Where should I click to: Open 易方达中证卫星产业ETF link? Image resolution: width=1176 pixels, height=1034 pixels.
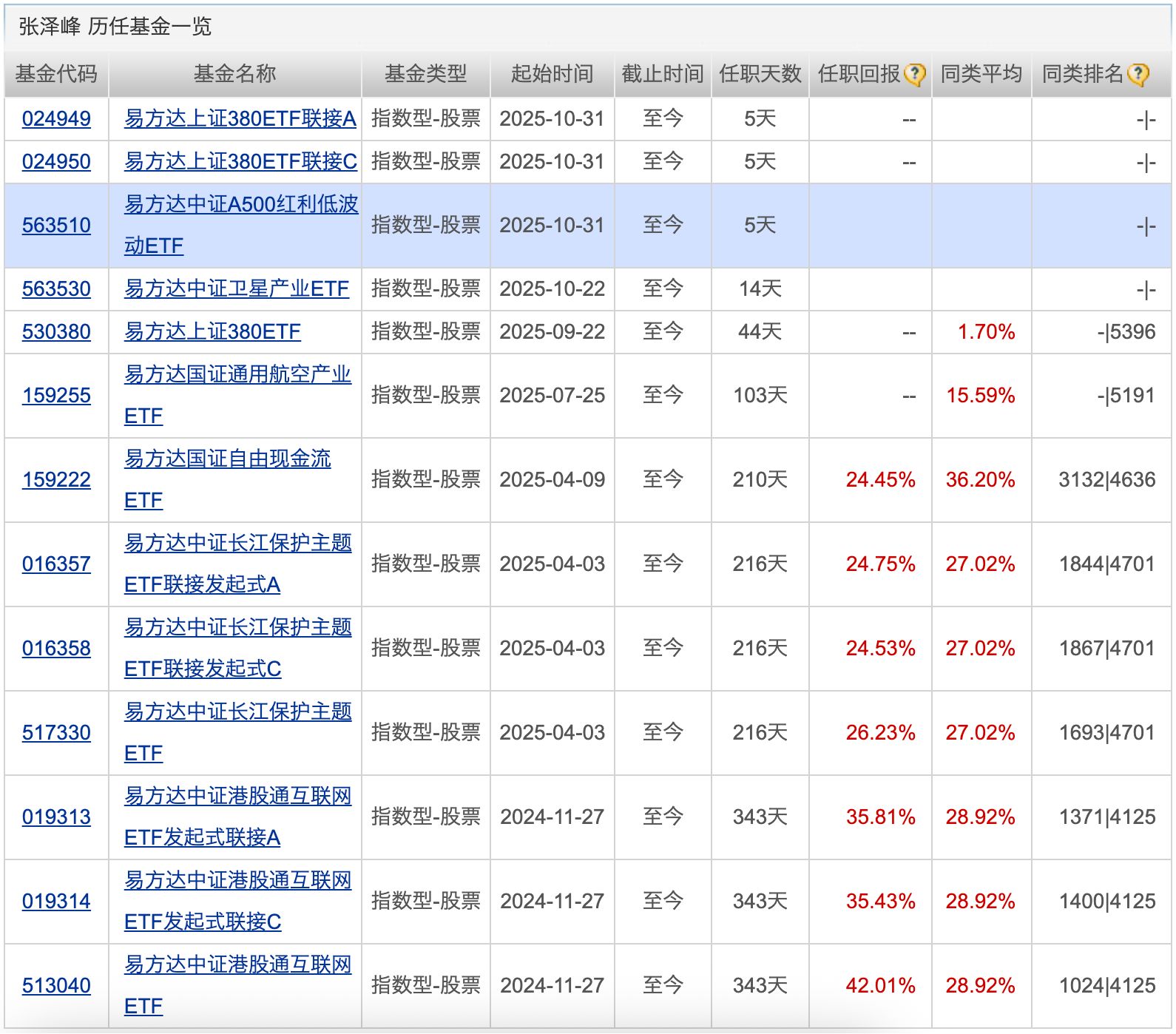click(x=236, y=288)
